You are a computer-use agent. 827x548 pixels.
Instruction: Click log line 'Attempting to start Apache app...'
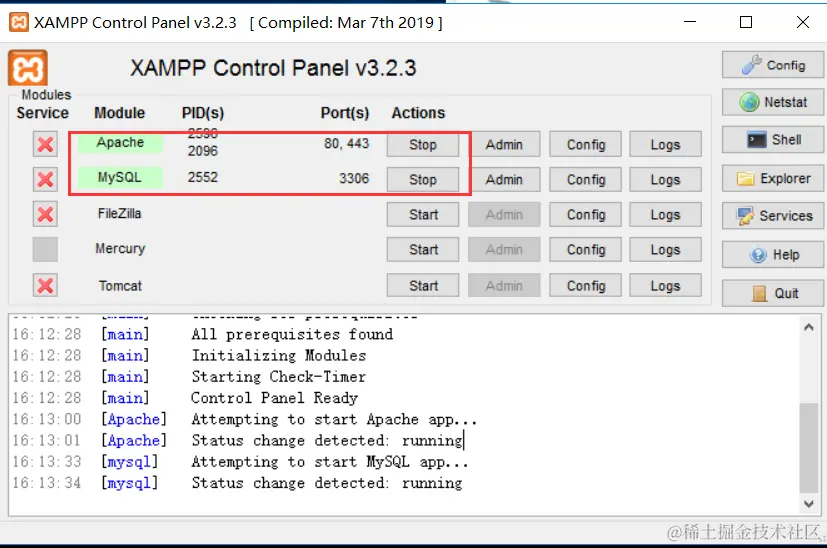point(334,419)
